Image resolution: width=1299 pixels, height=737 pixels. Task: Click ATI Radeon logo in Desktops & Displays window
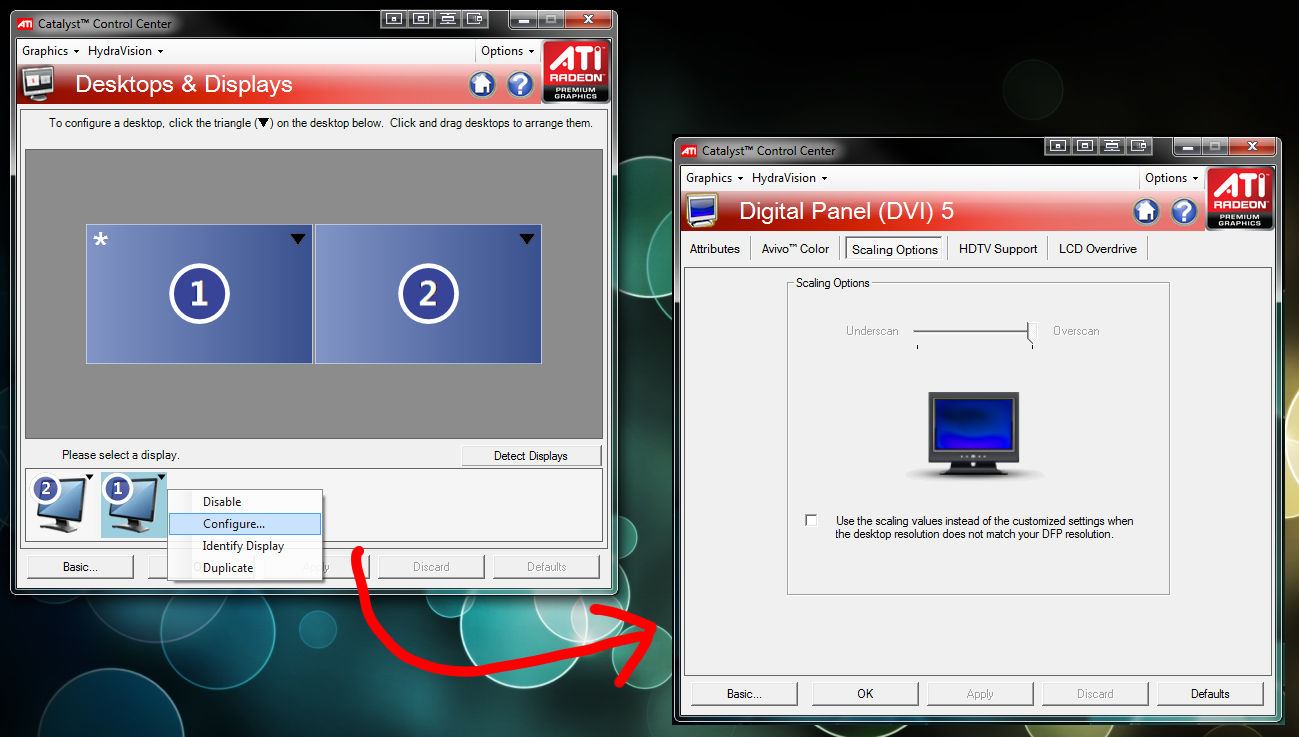575,71
